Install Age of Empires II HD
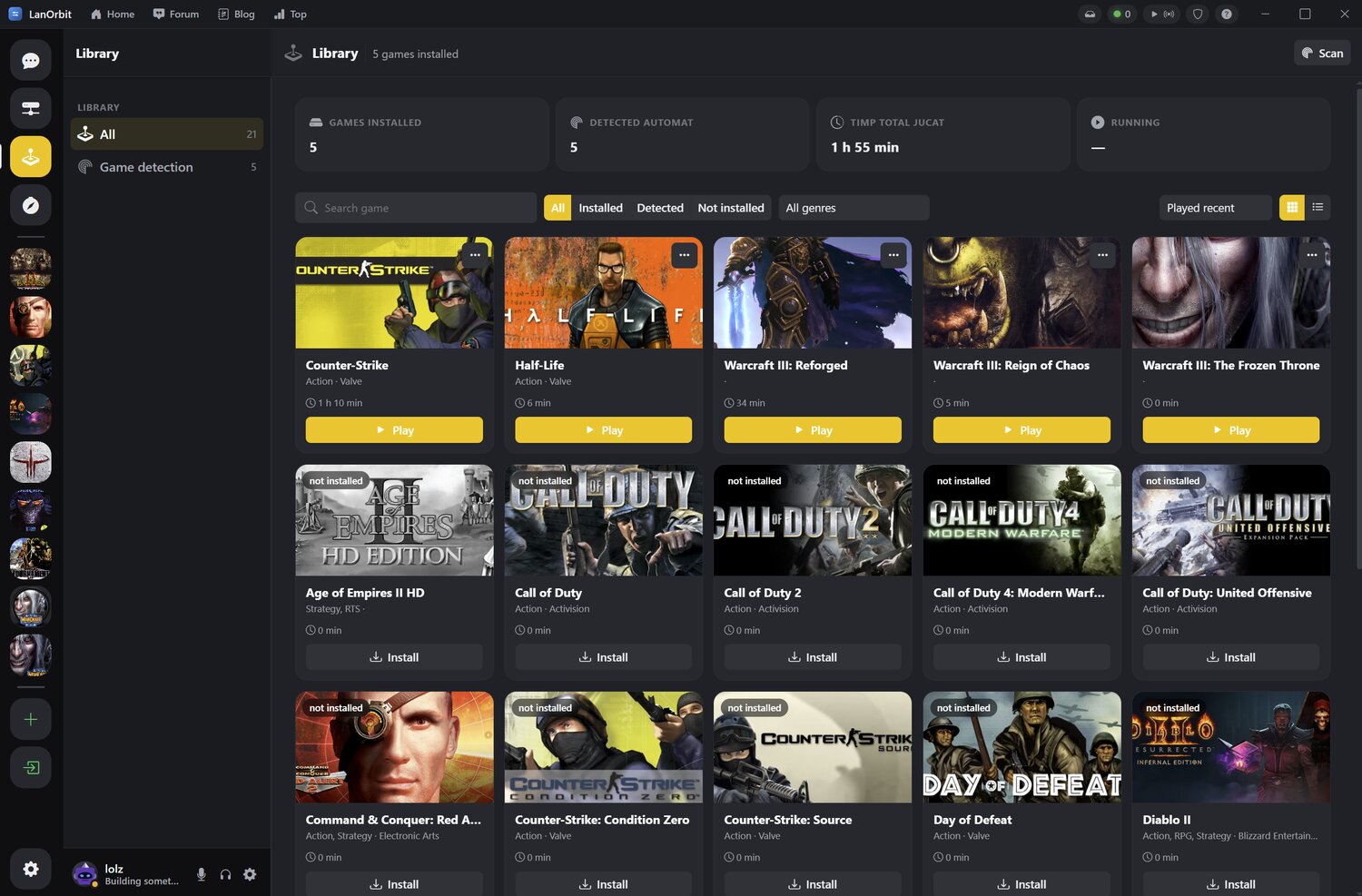The image size is (1362, 896). (x=394, y=657)
